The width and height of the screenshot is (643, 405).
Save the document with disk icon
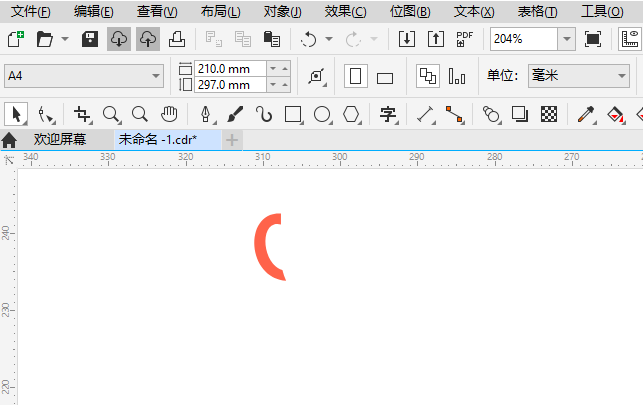point(90,39)
